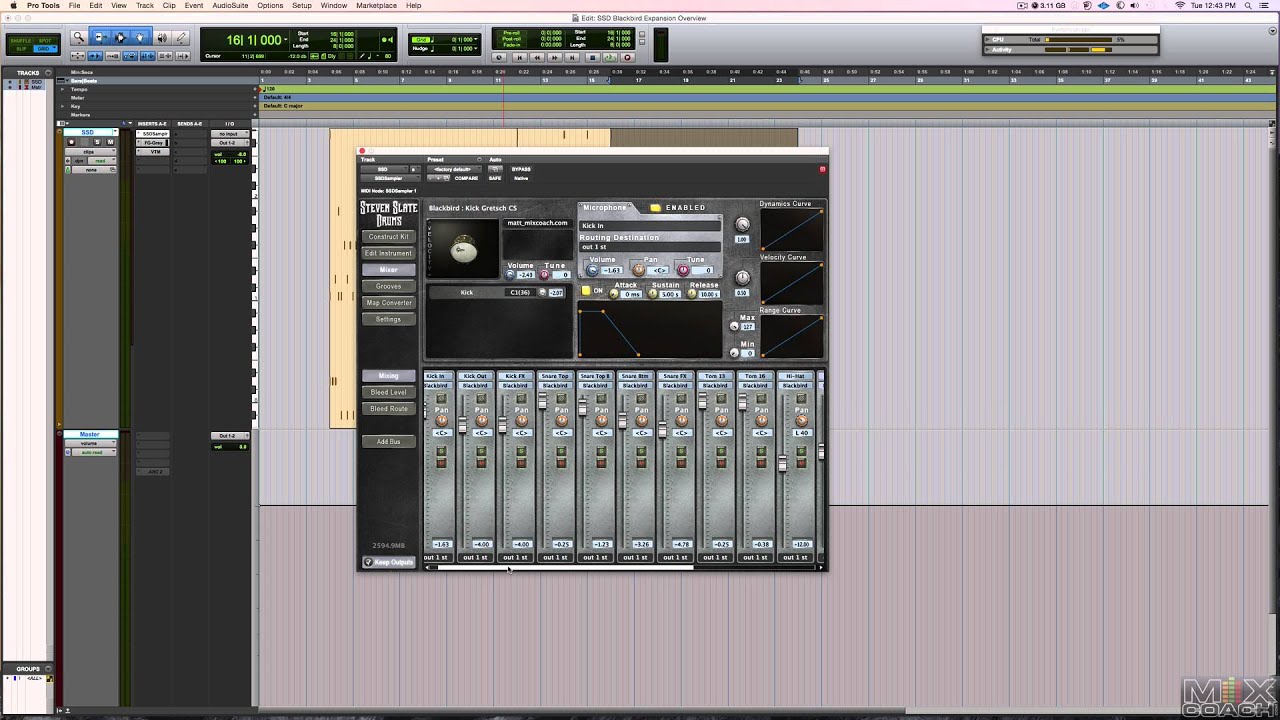The width and height of the screenshot is (1280, 720).
Task: Open the Marketplace menu
Action: [376, 6]
